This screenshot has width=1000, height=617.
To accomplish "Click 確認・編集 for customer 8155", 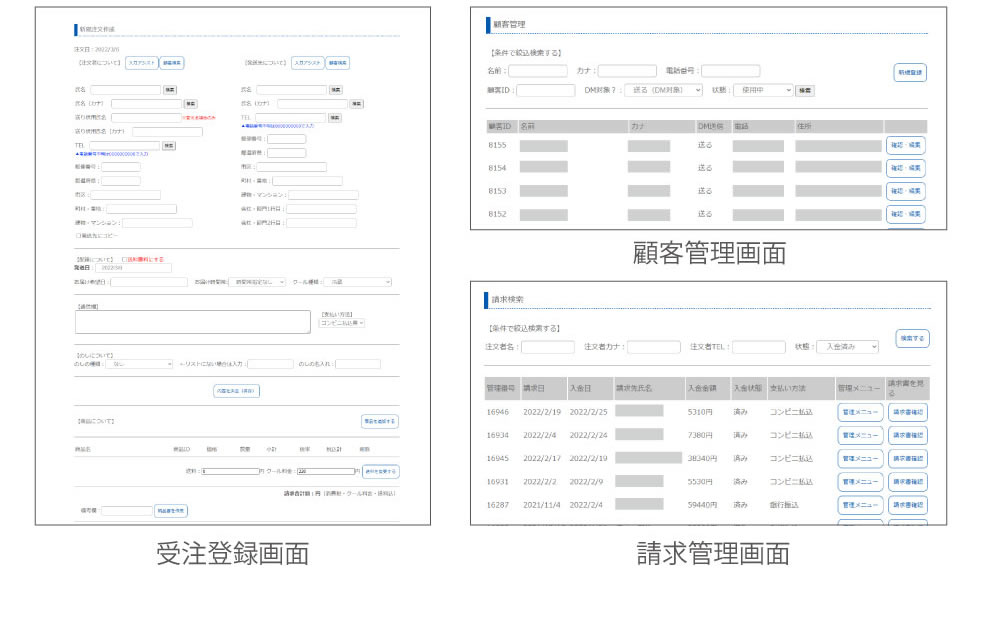I will click(x=905, y=146).
